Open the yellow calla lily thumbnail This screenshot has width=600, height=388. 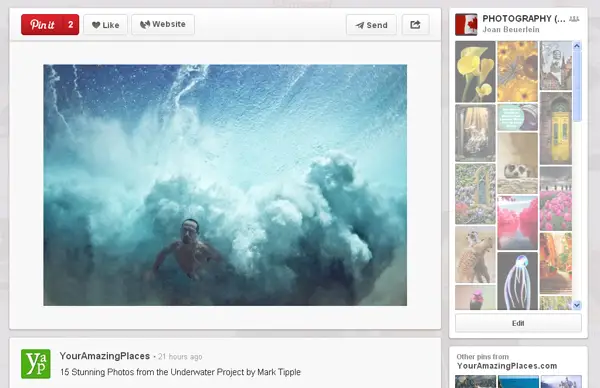click(475, 72)
